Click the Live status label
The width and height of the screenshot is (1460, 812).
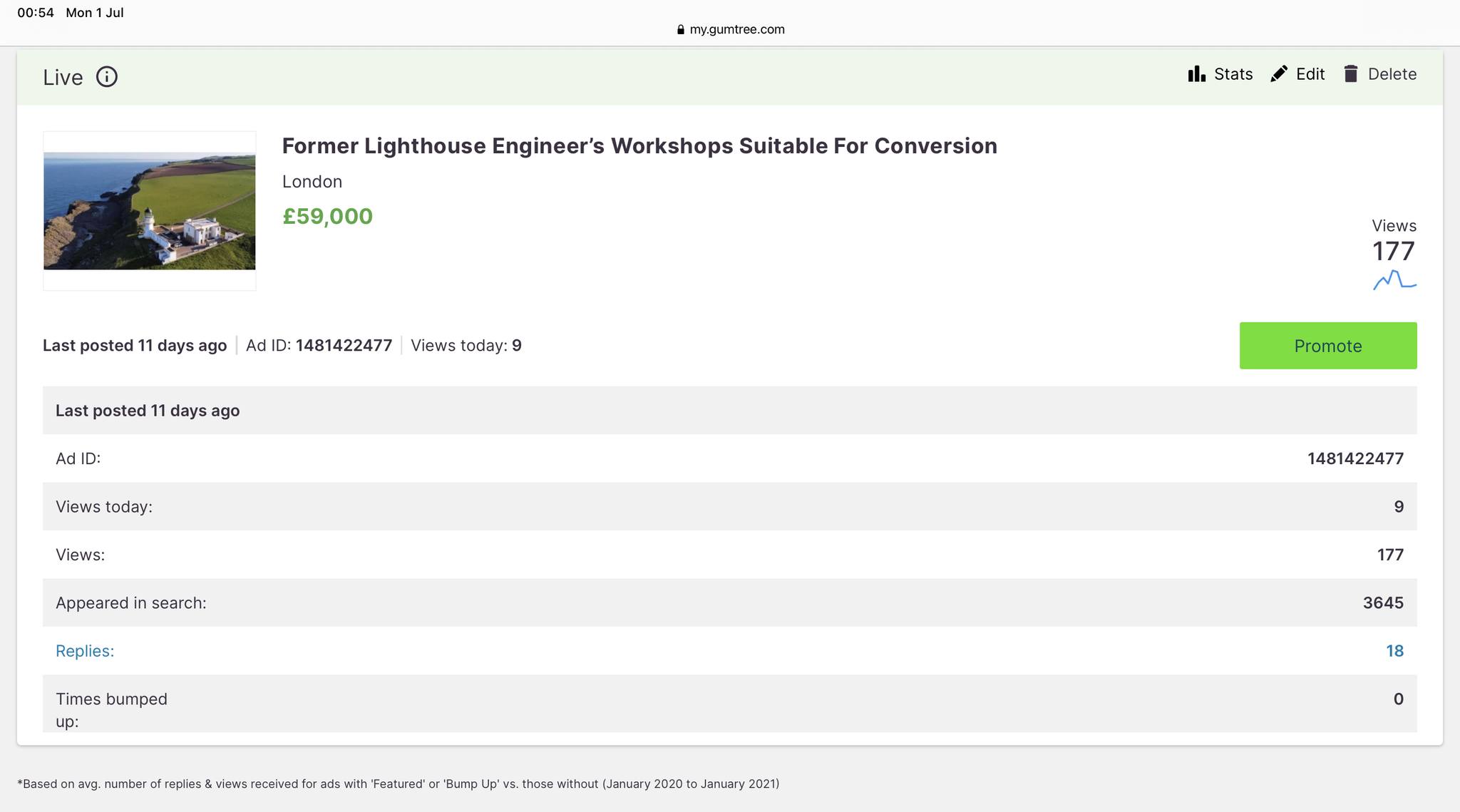63,77
